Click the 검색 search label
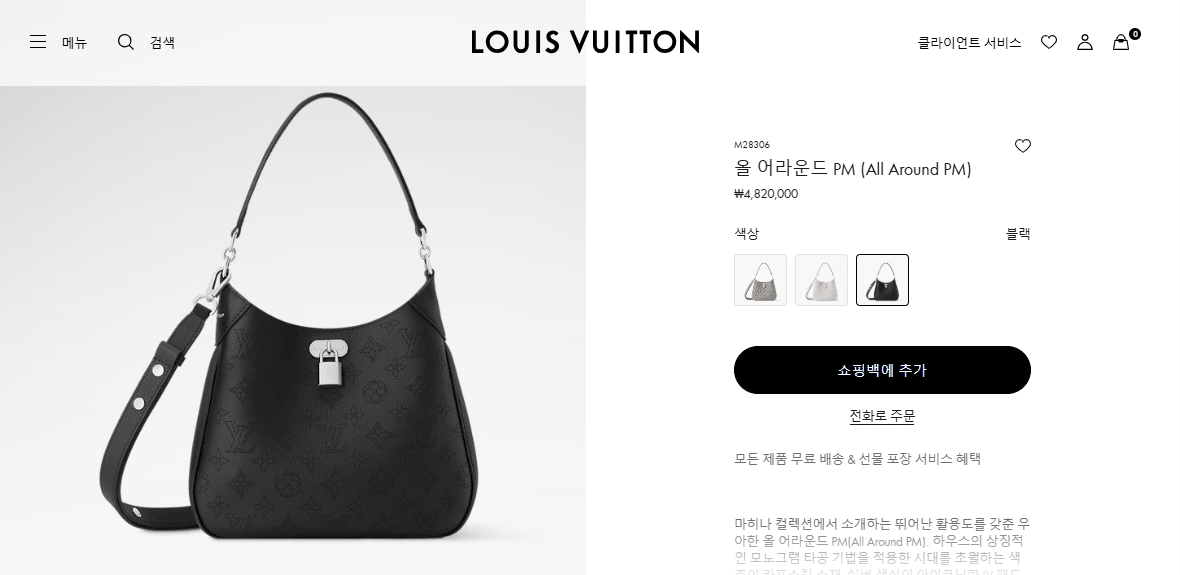Screen dimensions: 1180x575 [163, 43]
